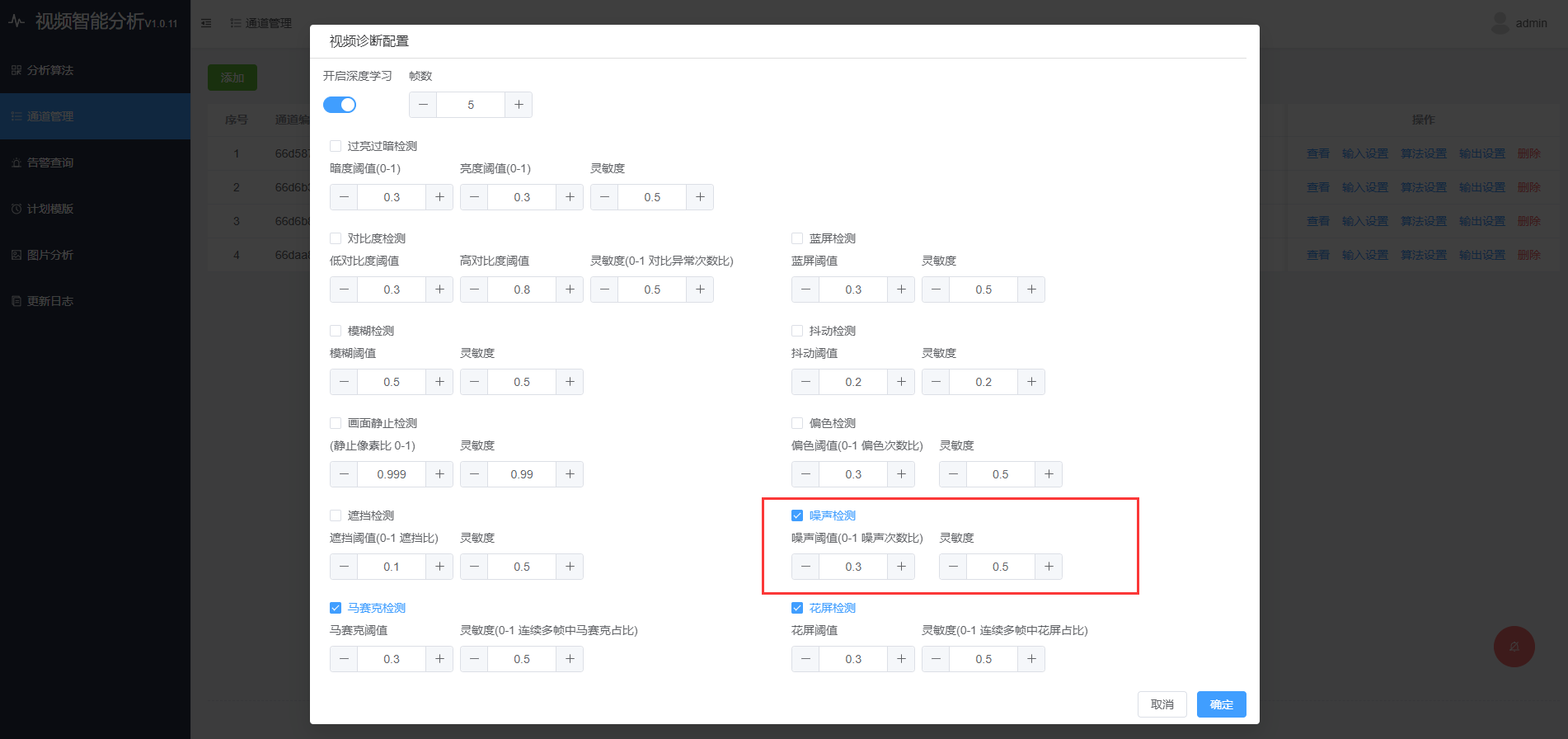Increase 过亮过暗检测 灵敏度 with plus button
The width and height of the screenshot is (1568, 739).
click(x=700, y=197)
